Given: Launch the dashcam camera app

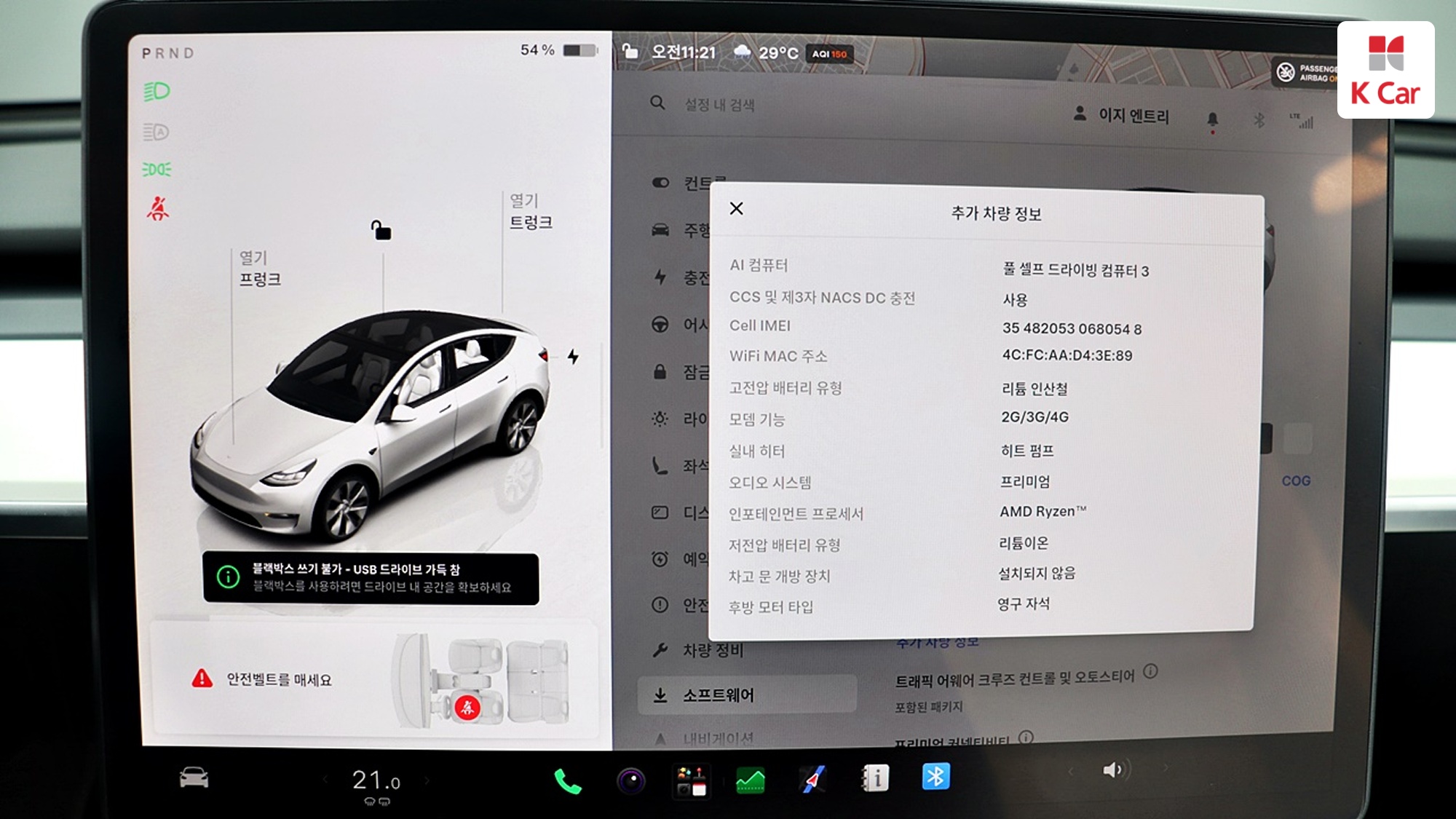Looking at the screenshot, I should (631, 781).
